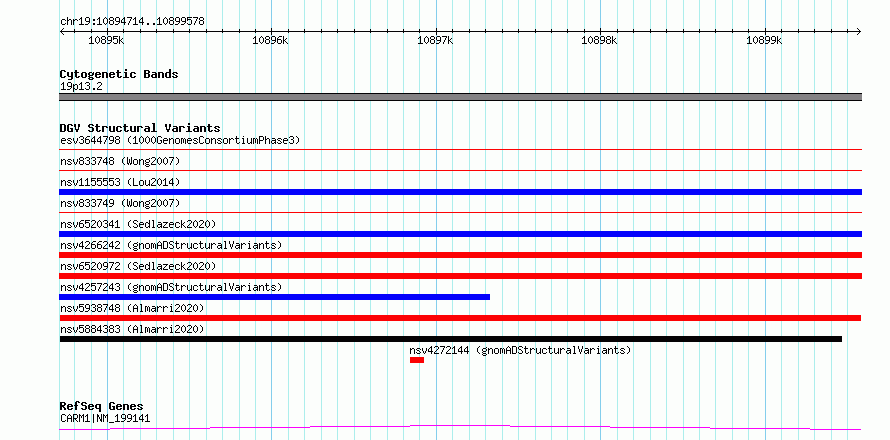This screenshot has width=890, height=440.
Task: Click the thin red esv3644798 line
Action: [461, 149]
